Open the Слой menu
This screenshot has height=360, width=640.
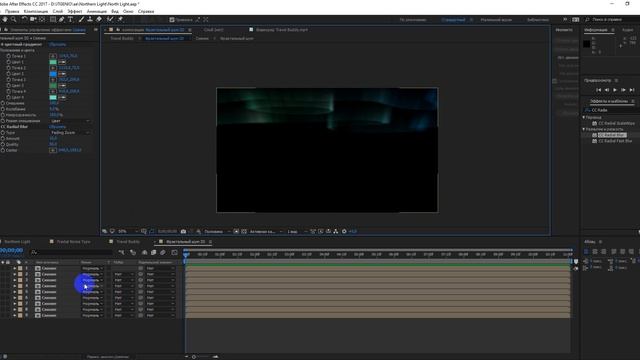click(58, 11)
